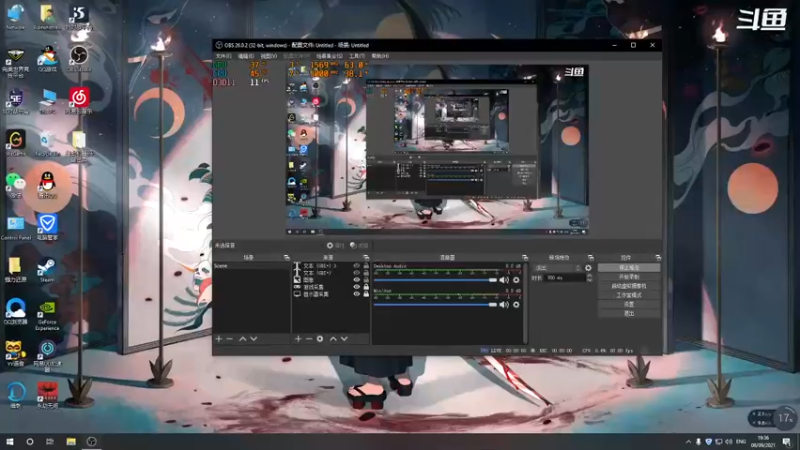800x450 pixels.
Task: Click the transition duration stepper arrows
Action: tap(590, 278)
